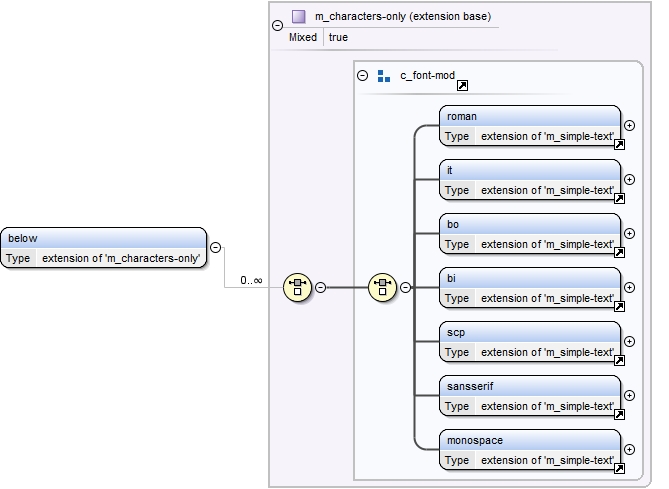
Task: Click the reference arrow on scp element
Action: tap(619, 360)
